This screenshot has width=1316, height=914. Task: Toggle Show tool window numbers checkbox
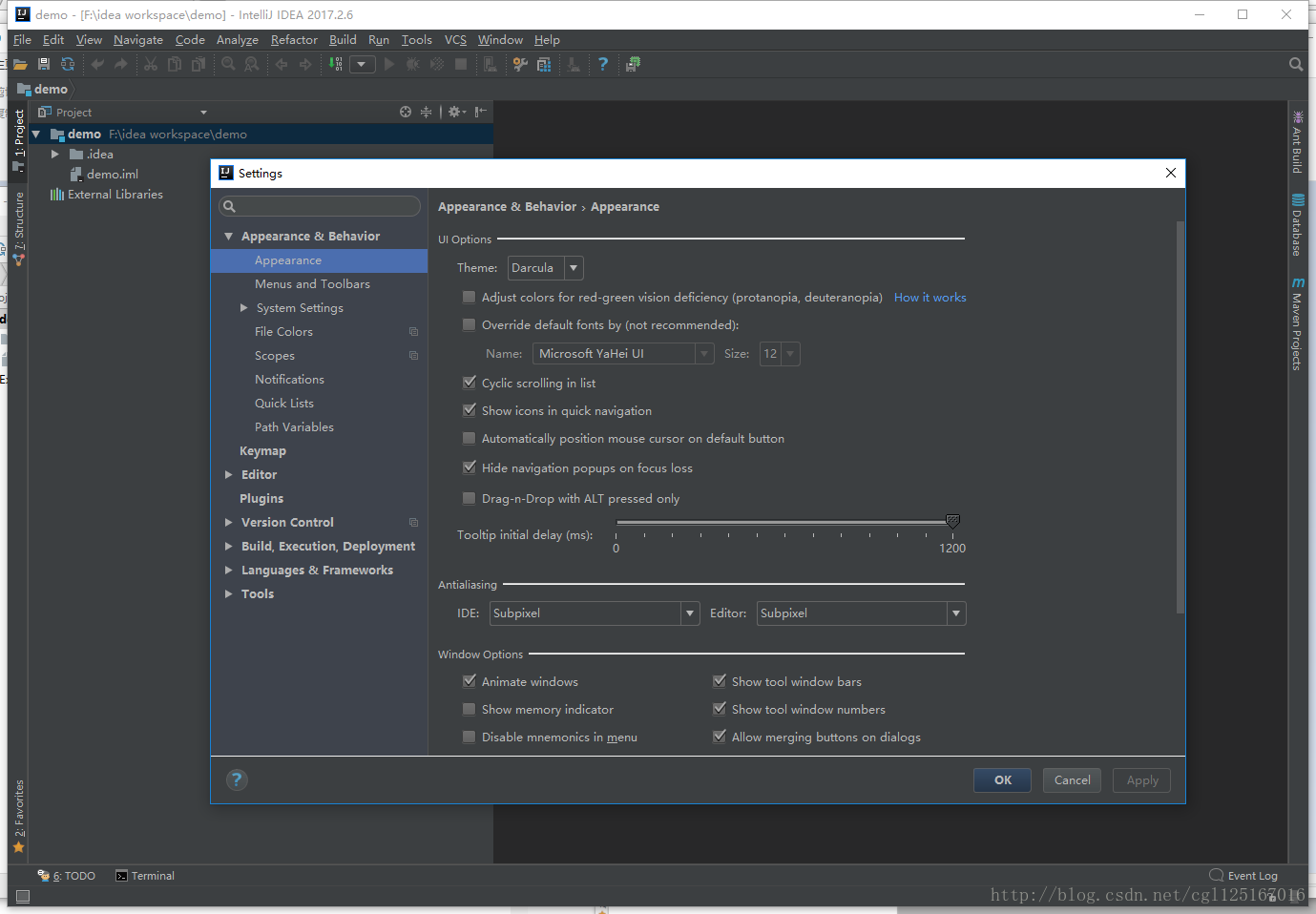(x=720, y=709)
